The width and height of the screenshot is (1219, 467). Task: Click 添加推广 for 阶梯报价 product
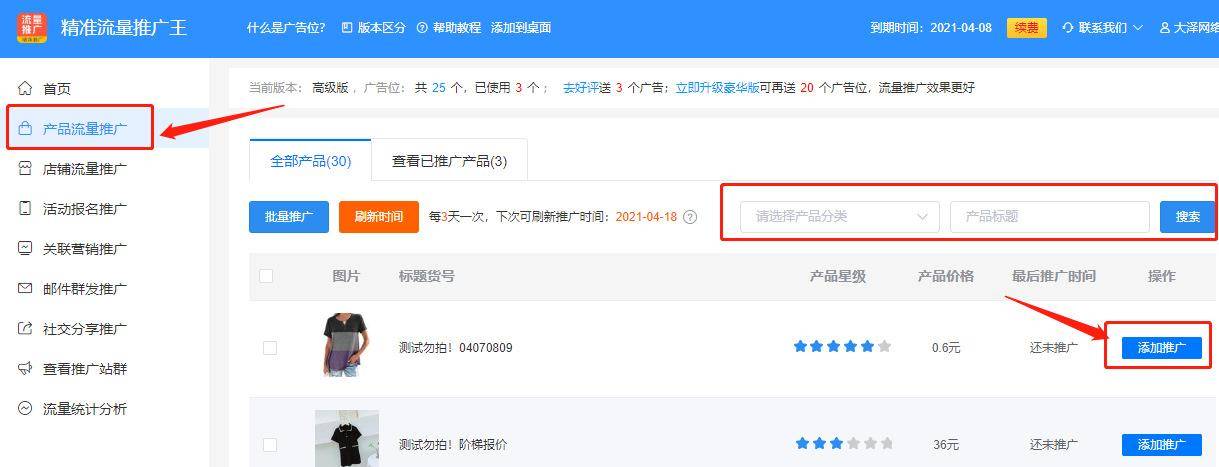tap(1161, 445)
